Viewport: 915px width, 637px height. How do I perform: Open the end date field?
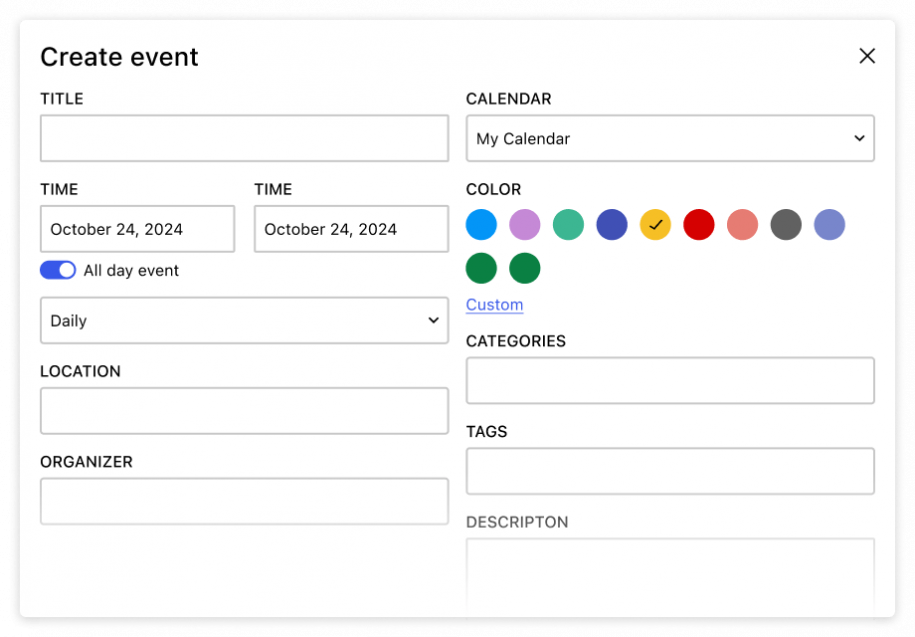point(351,229)
